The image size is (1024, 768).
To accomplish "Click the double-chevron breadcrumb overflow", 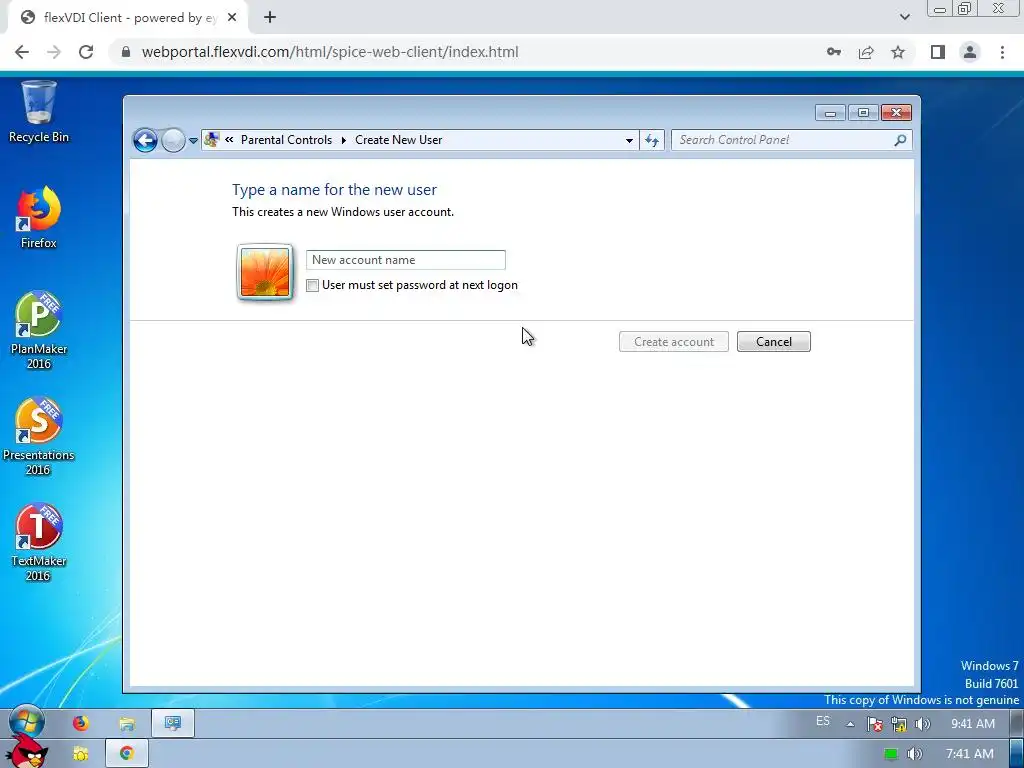I will point(229,140).
